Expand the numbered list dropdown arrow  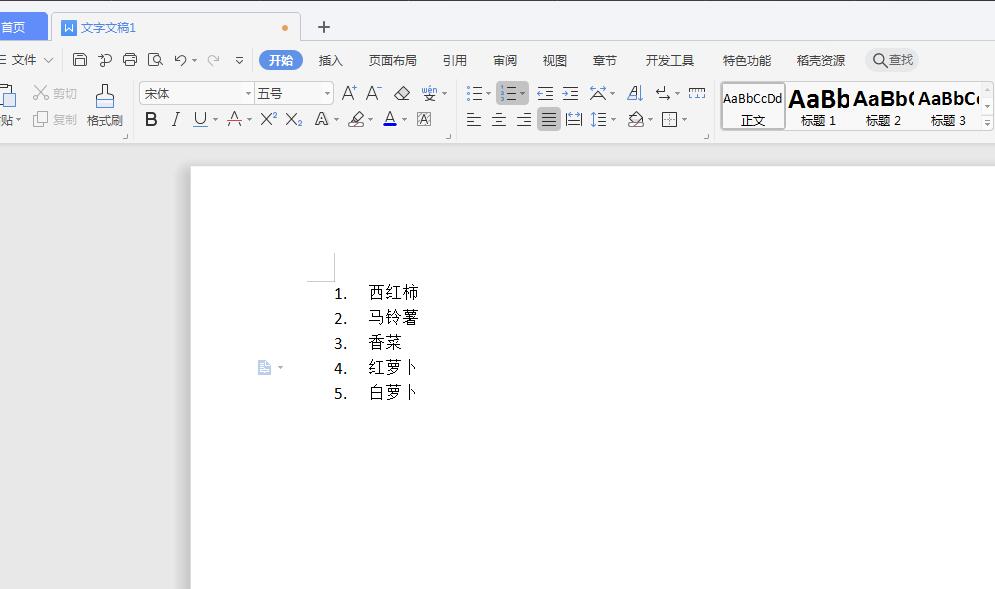click(522, 94)
